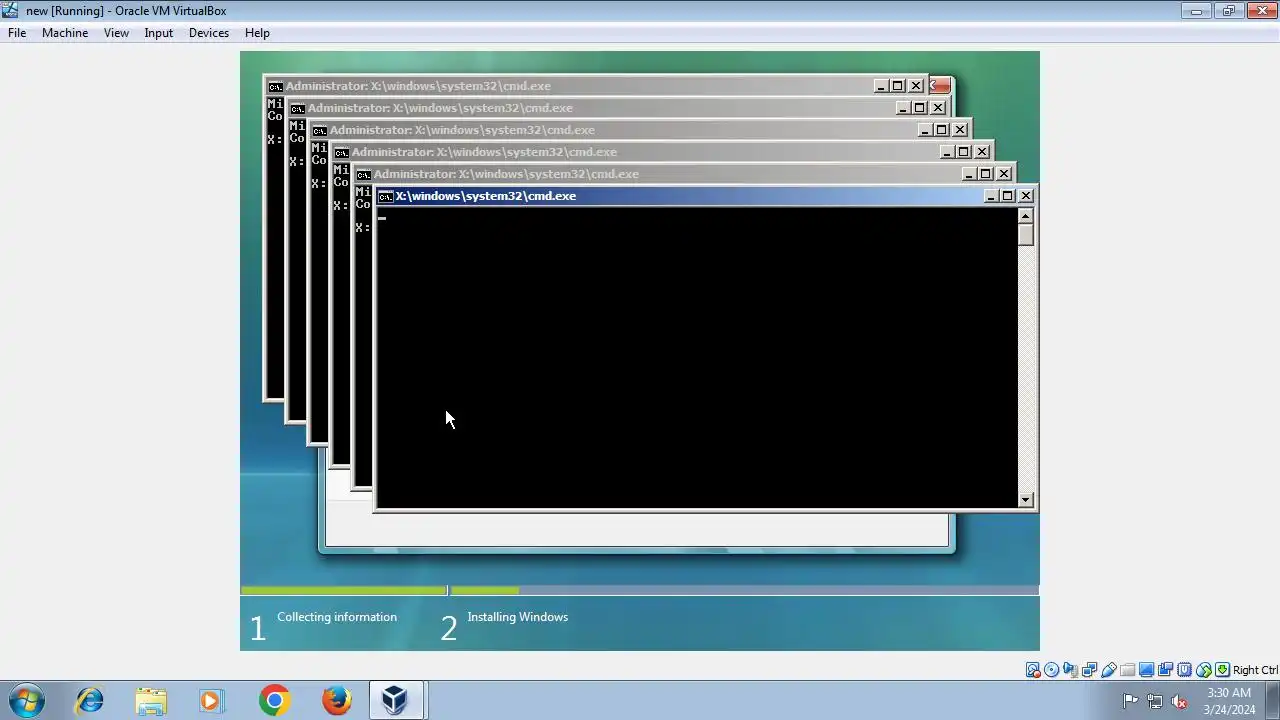Maximize the rearmost Administrator cmd window

coord(897,86)
